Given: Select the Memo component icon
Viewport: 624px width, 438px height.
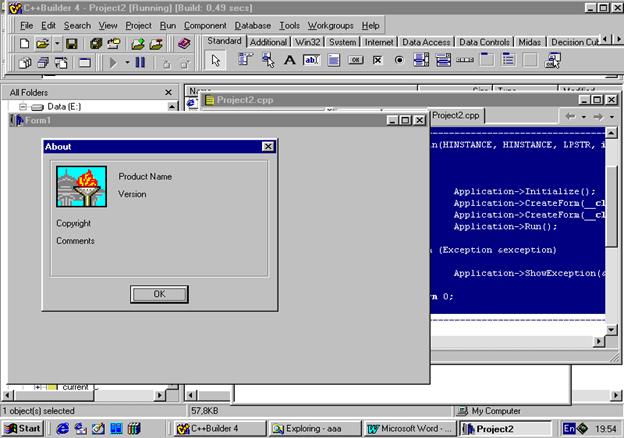Looking at the screenshot, I should pyautogui.click(x=333, y=60).
